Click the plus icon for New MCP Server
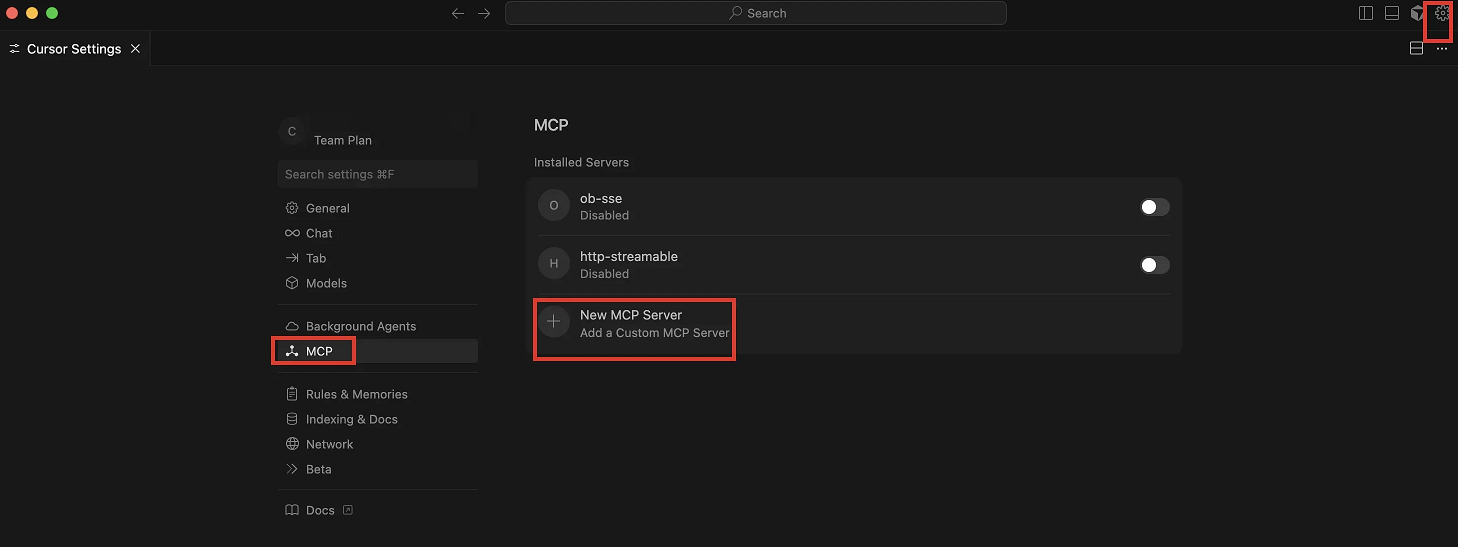The width and height of the screenshot is (1458, 547). [x=554, y=322]
